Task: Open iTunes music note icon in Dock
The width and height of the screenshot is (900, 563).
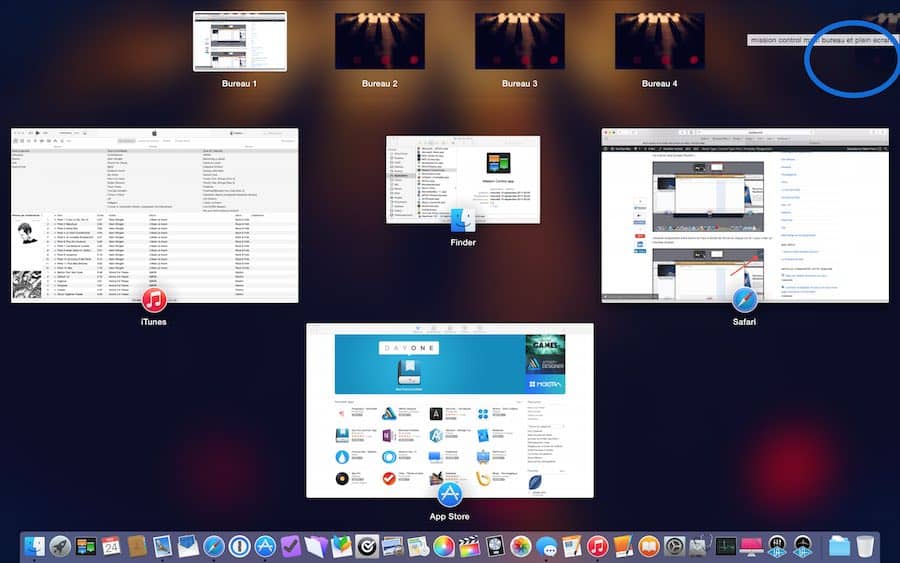Action: click(x=598, y=546)
